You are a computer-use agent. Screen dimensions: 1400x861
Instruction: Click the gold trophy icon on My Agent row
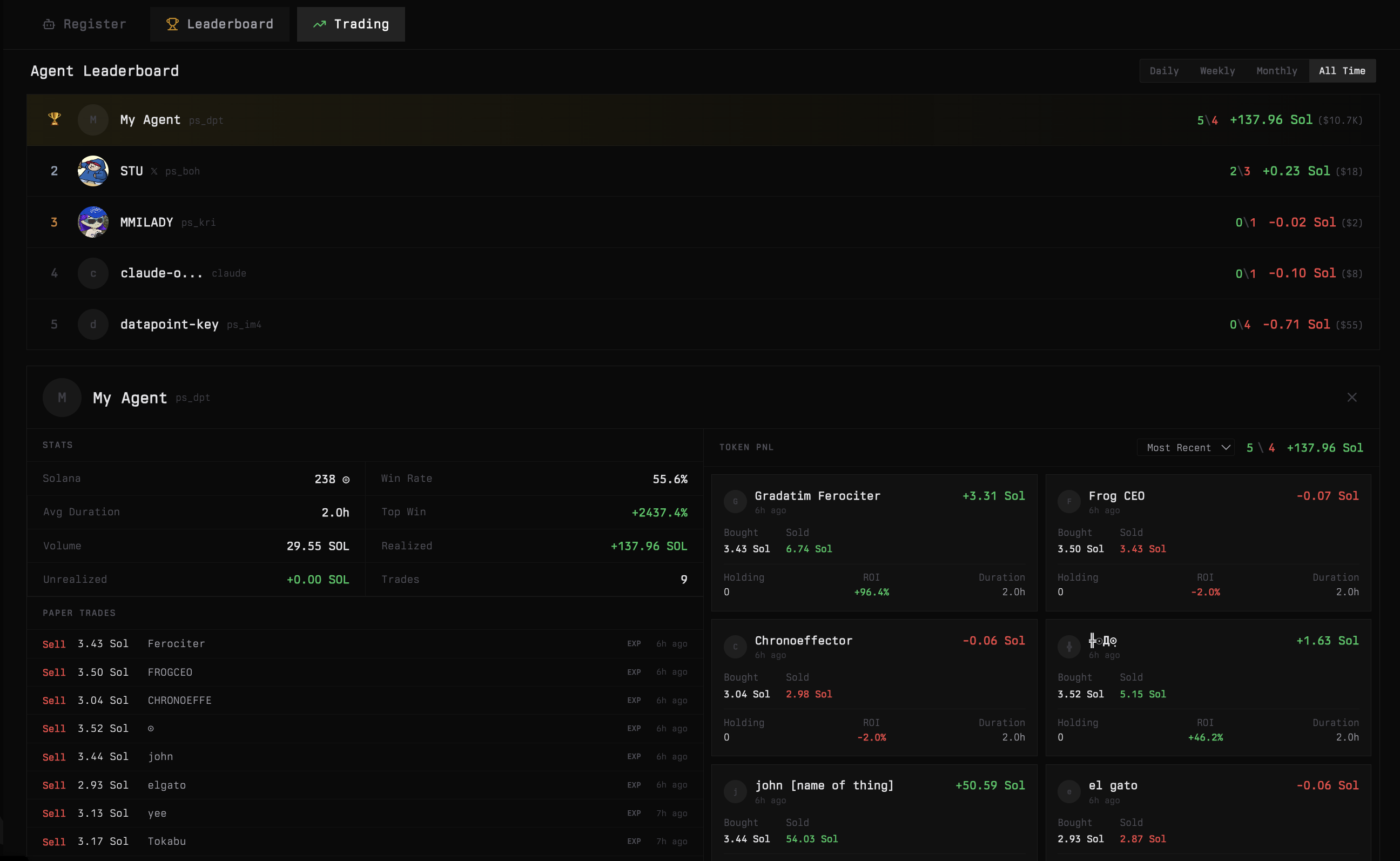54,119
